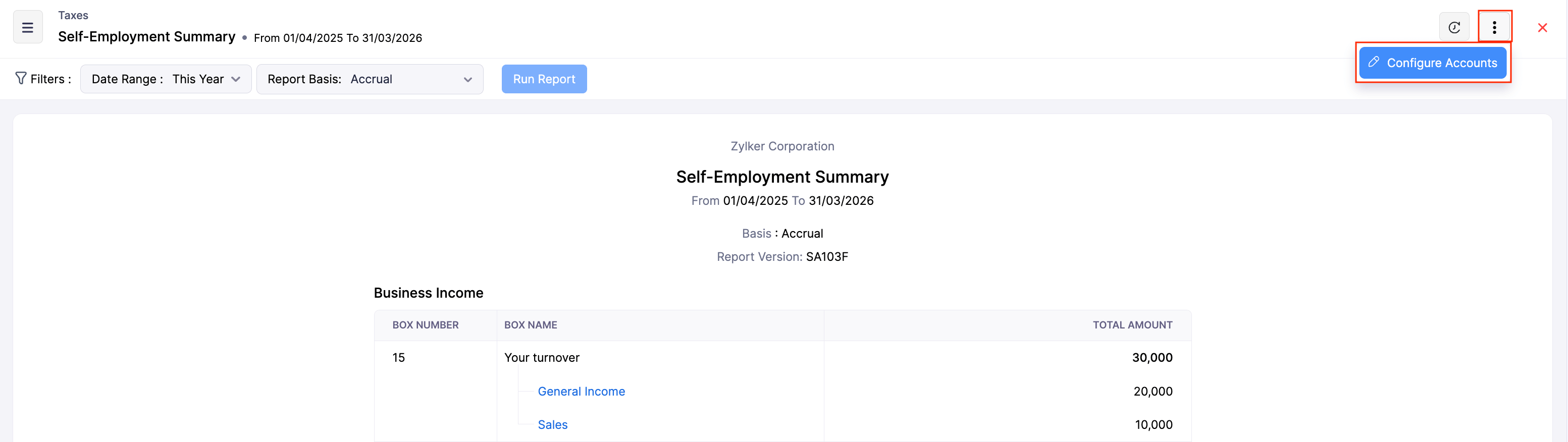Open the Sales account link
This screenshot has height=442, width=1568.
tap(552, 425)
